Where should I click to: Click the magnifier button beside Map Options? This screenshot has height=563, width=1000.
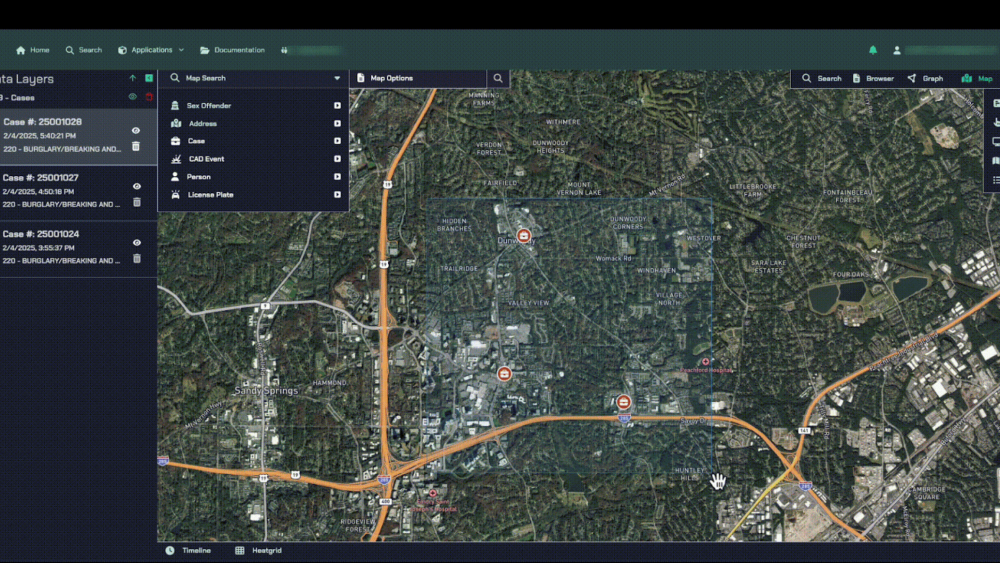click(x=498, y=78)
